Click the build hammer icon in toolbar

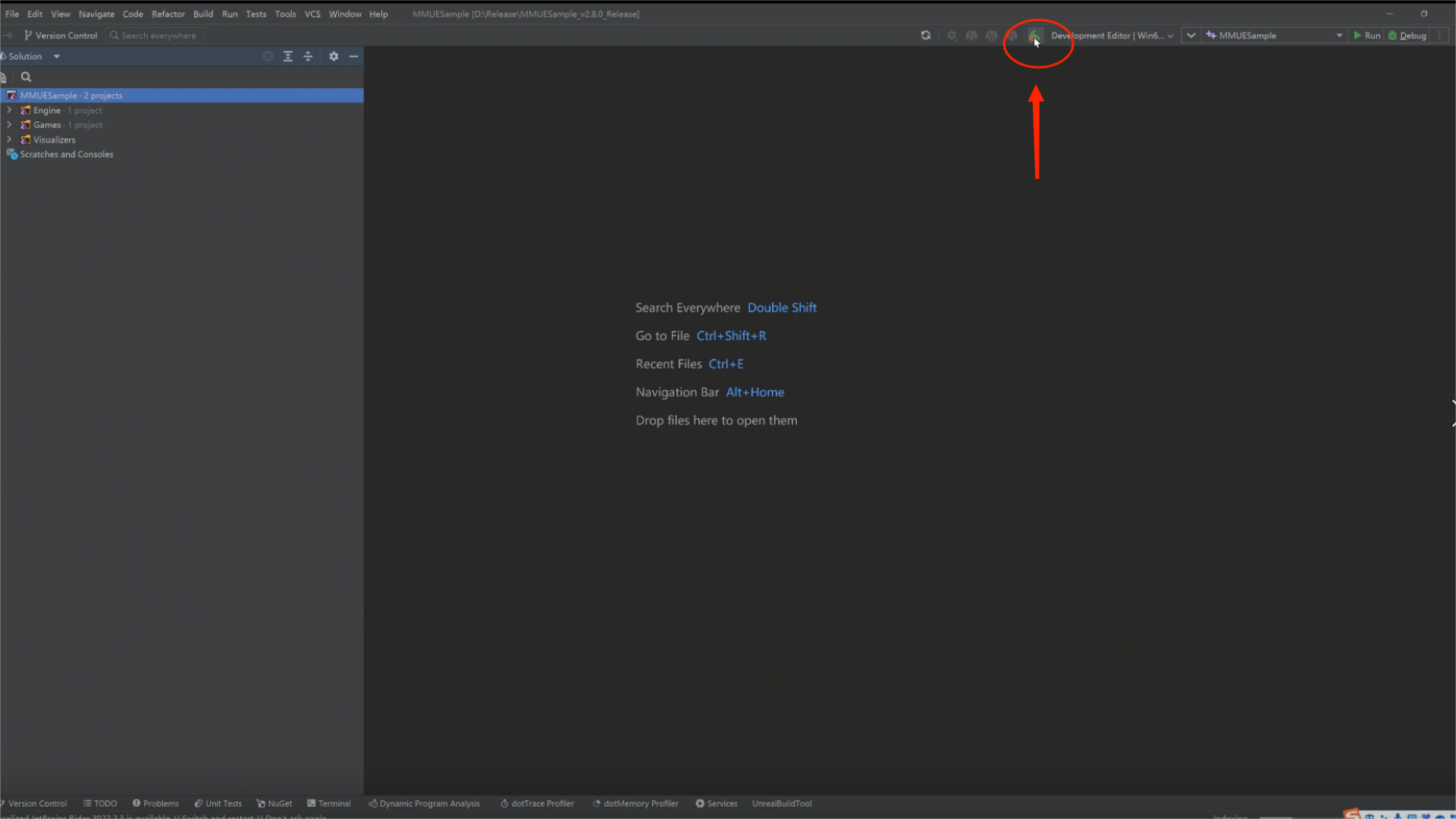[x=1034, y=35]
